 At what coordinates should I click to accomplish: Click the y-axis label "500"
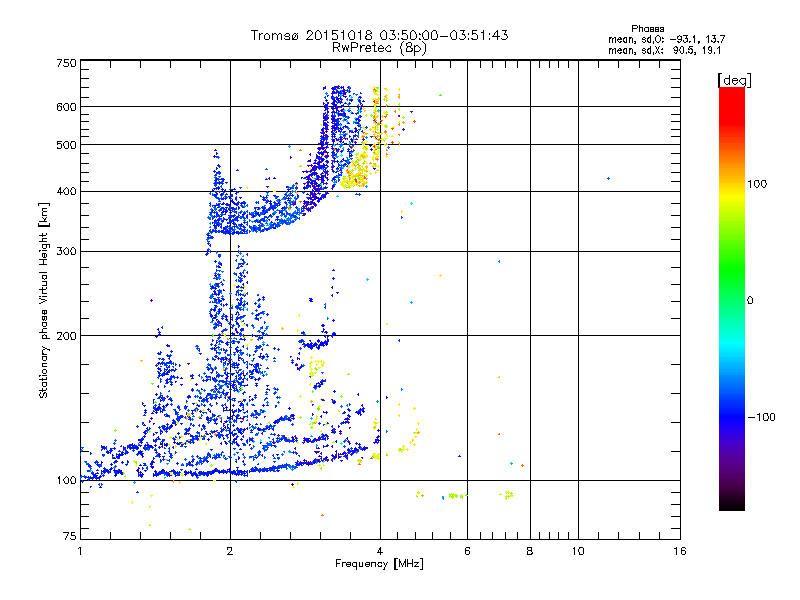pos(67,145)
